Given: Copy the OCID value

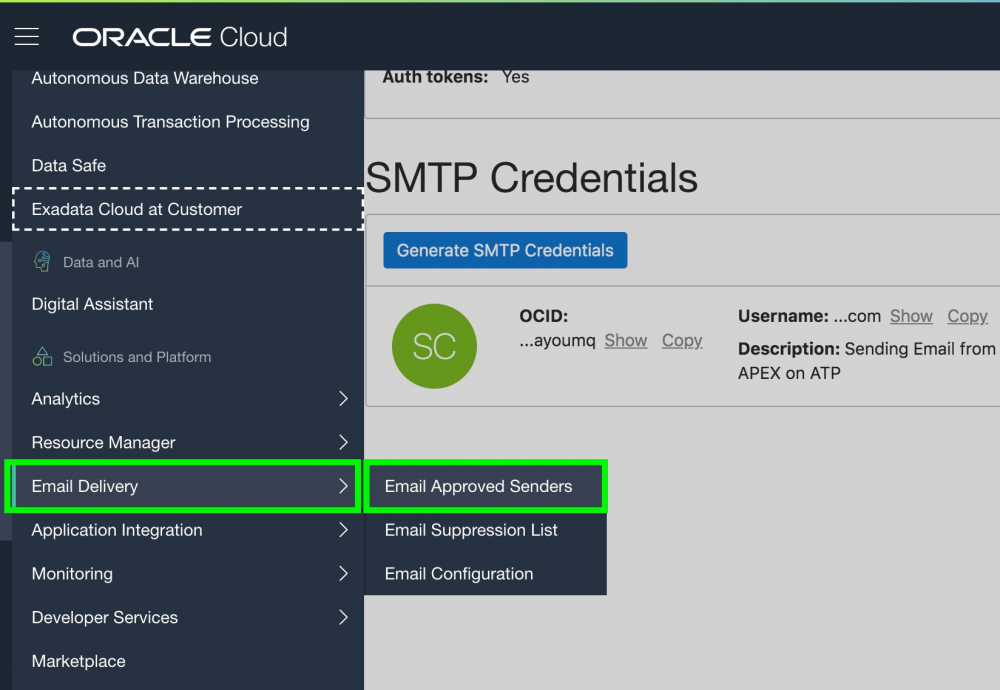Looking at the screenshot, I should click(682, 341).
